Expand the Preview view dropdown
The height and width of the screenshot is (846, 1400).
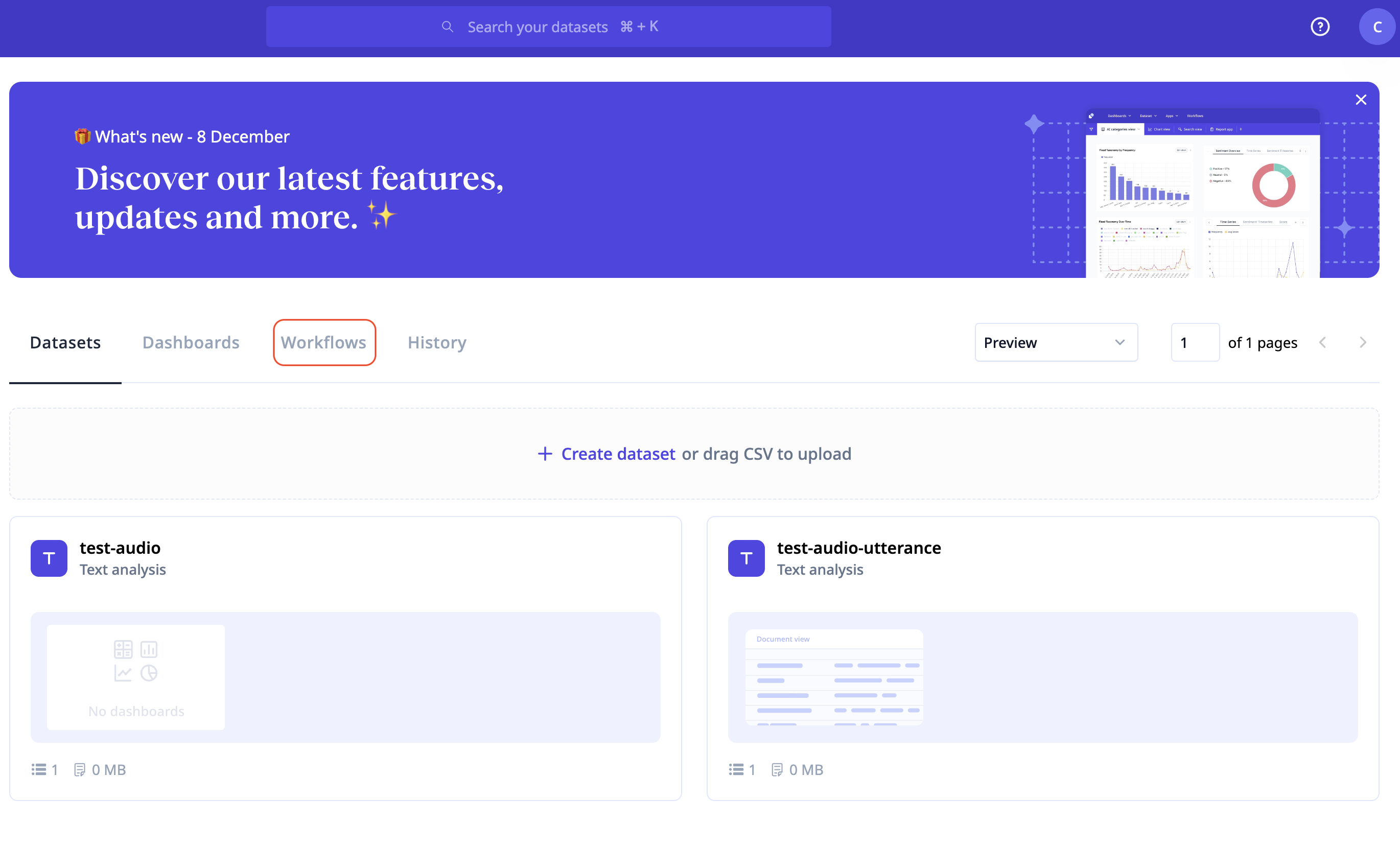pos(1056,342)
